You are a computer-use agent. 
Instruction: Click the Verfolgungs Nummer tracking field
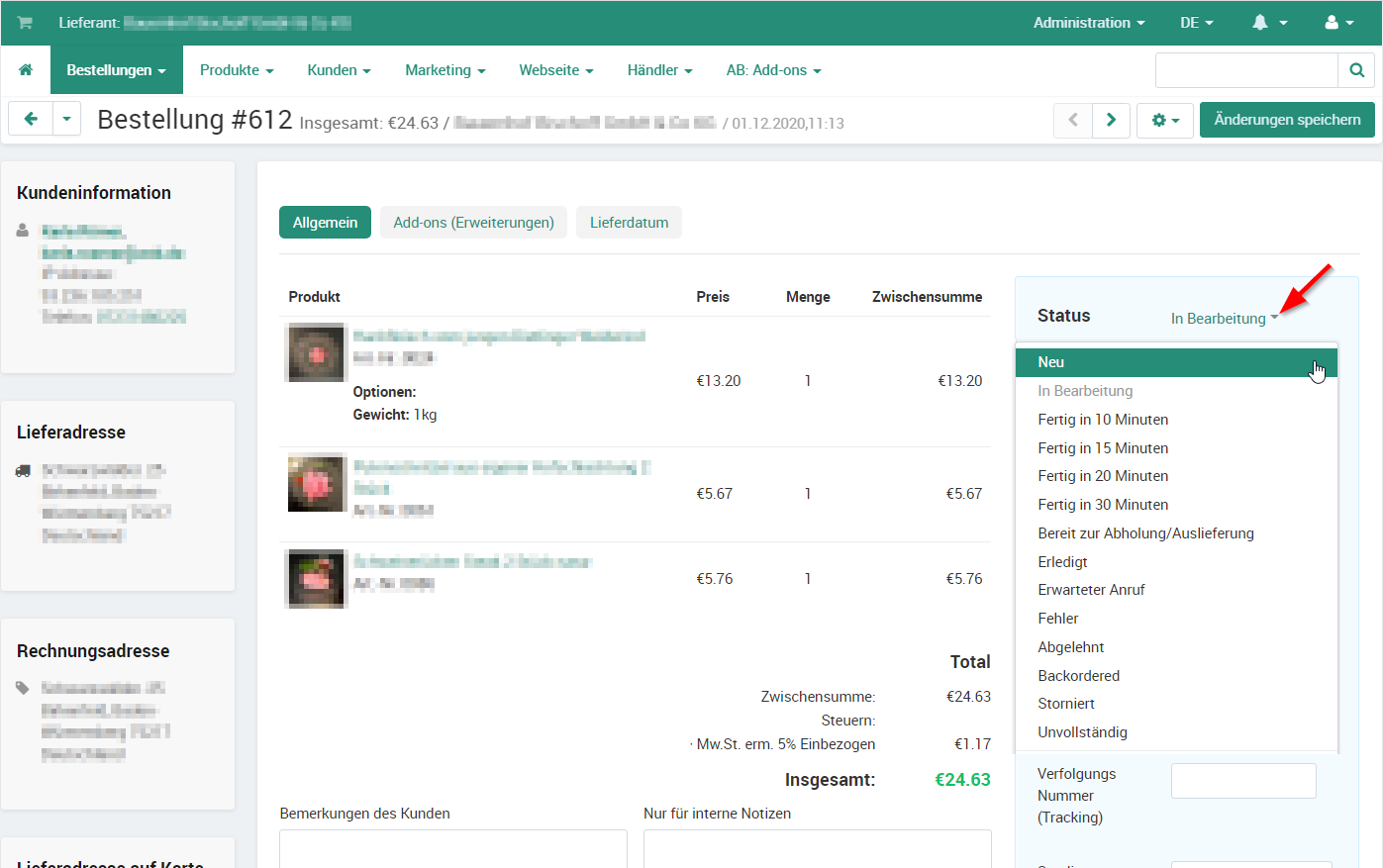[x=1243, y=781]
